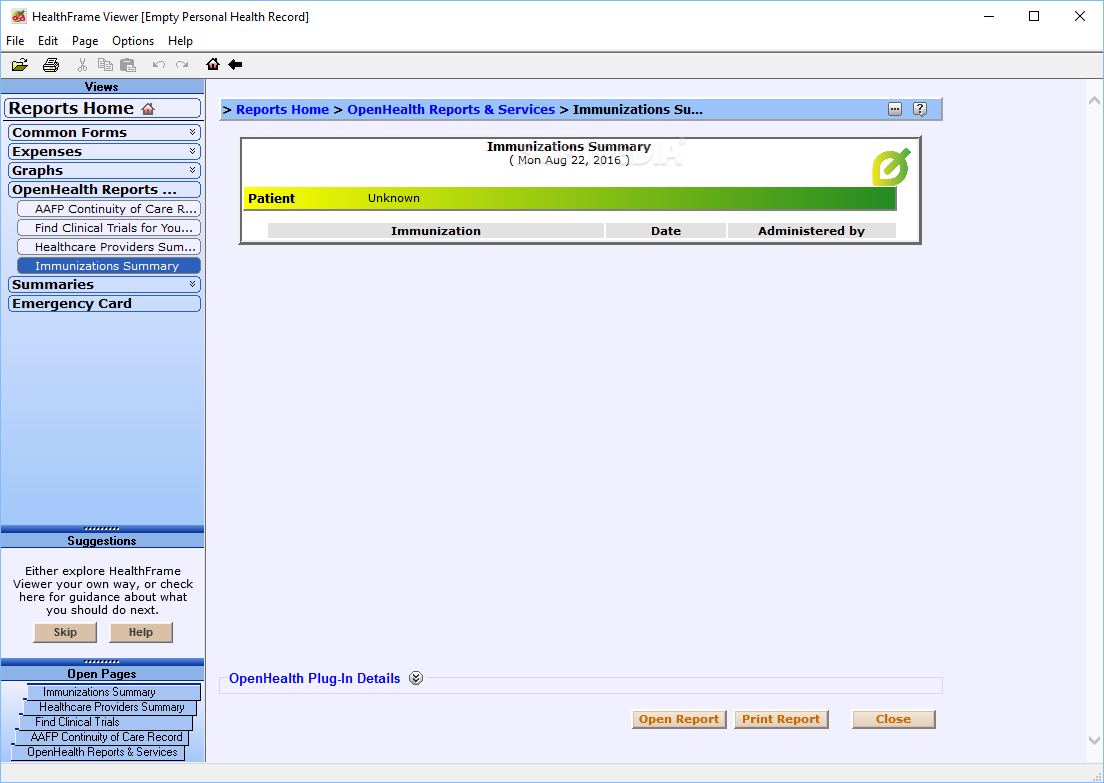
Task: Open the Edit menu
Action: [x=48, y=41]
